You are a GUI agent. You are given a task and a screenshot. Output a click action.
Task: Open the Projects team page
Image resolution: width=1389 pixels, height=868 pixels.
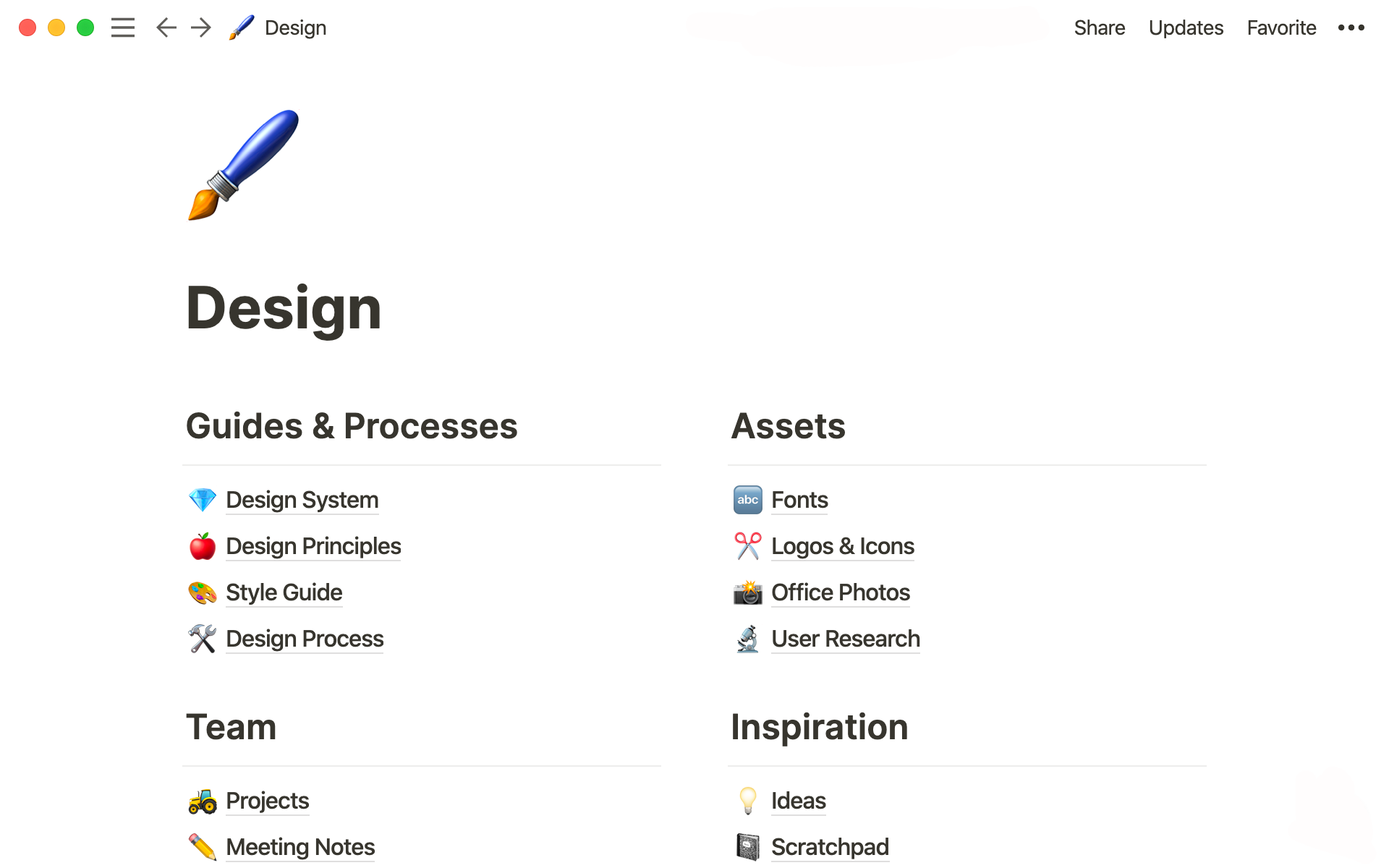[x=267, y=801]
